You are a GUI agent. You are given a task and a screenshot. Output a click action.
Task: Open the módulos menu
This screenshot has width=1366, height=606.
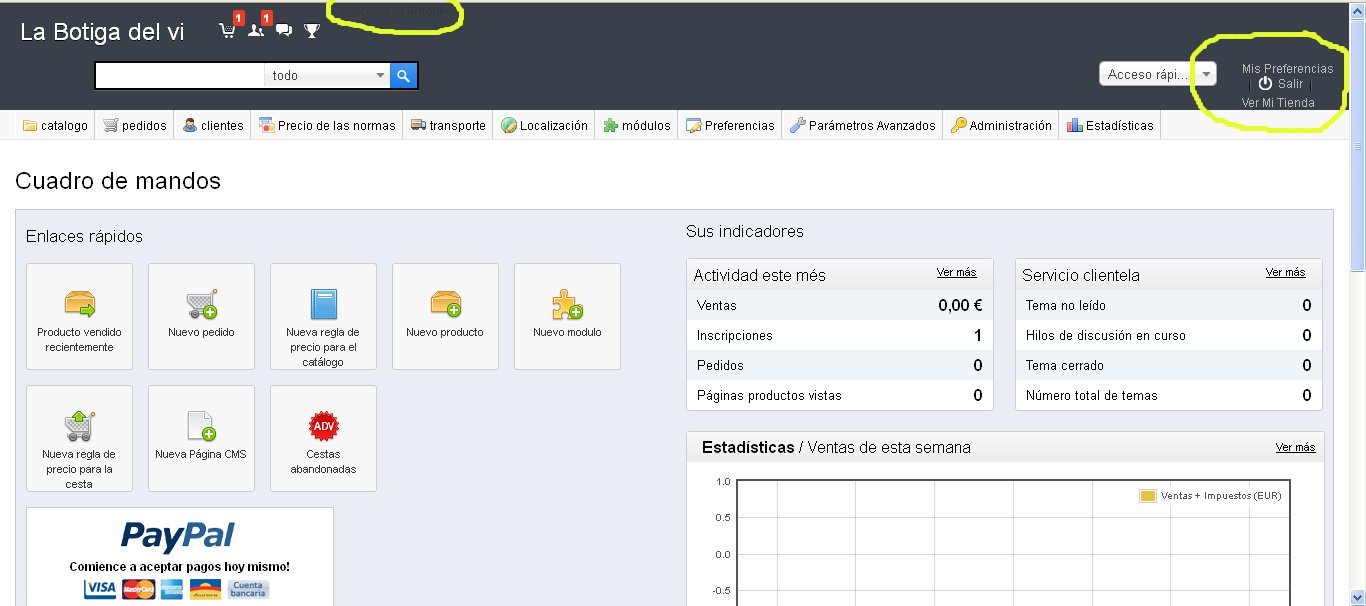[x=637, y=125]
